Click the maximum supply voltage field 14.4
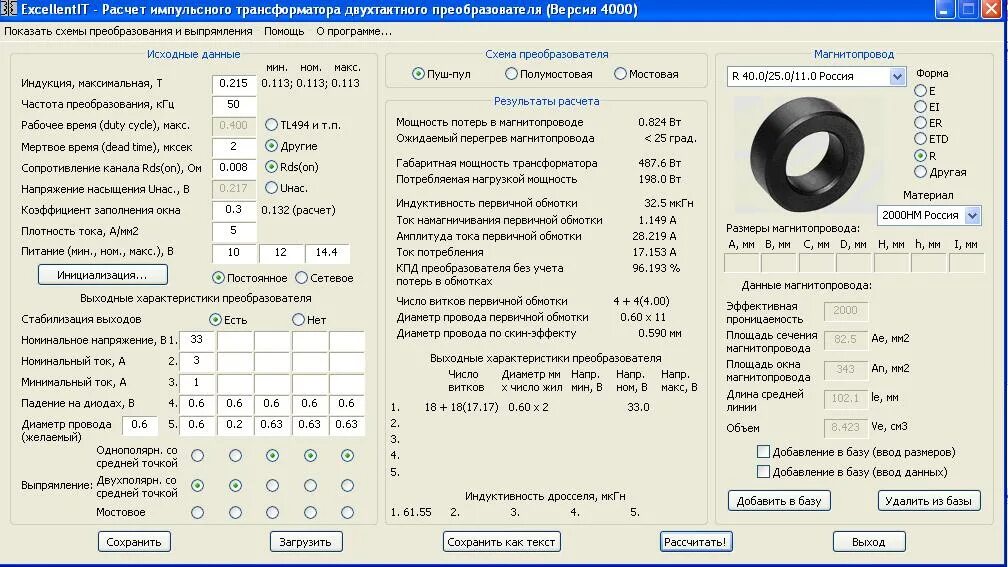Image resolution: width=1008 pixels, height=567 pixels. (327, 253)
